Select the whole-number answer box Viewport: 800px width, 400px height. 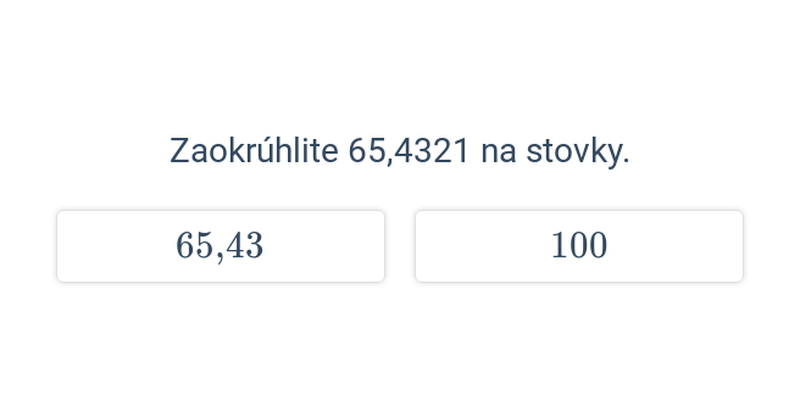point(579,246)
